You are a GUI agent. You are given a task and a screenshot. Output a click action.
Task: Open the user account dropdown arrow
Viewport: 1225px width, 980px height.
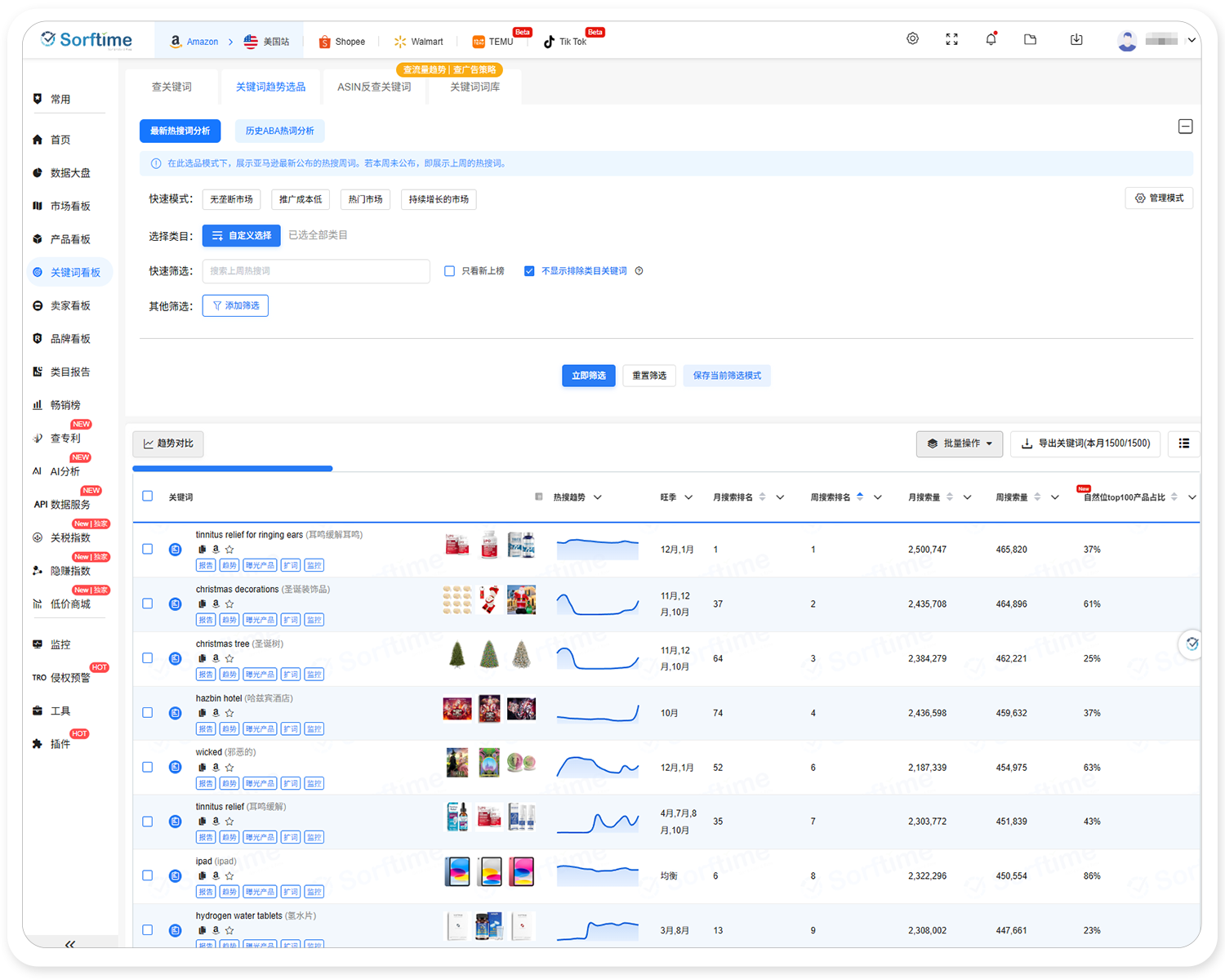click(1192, 40)
